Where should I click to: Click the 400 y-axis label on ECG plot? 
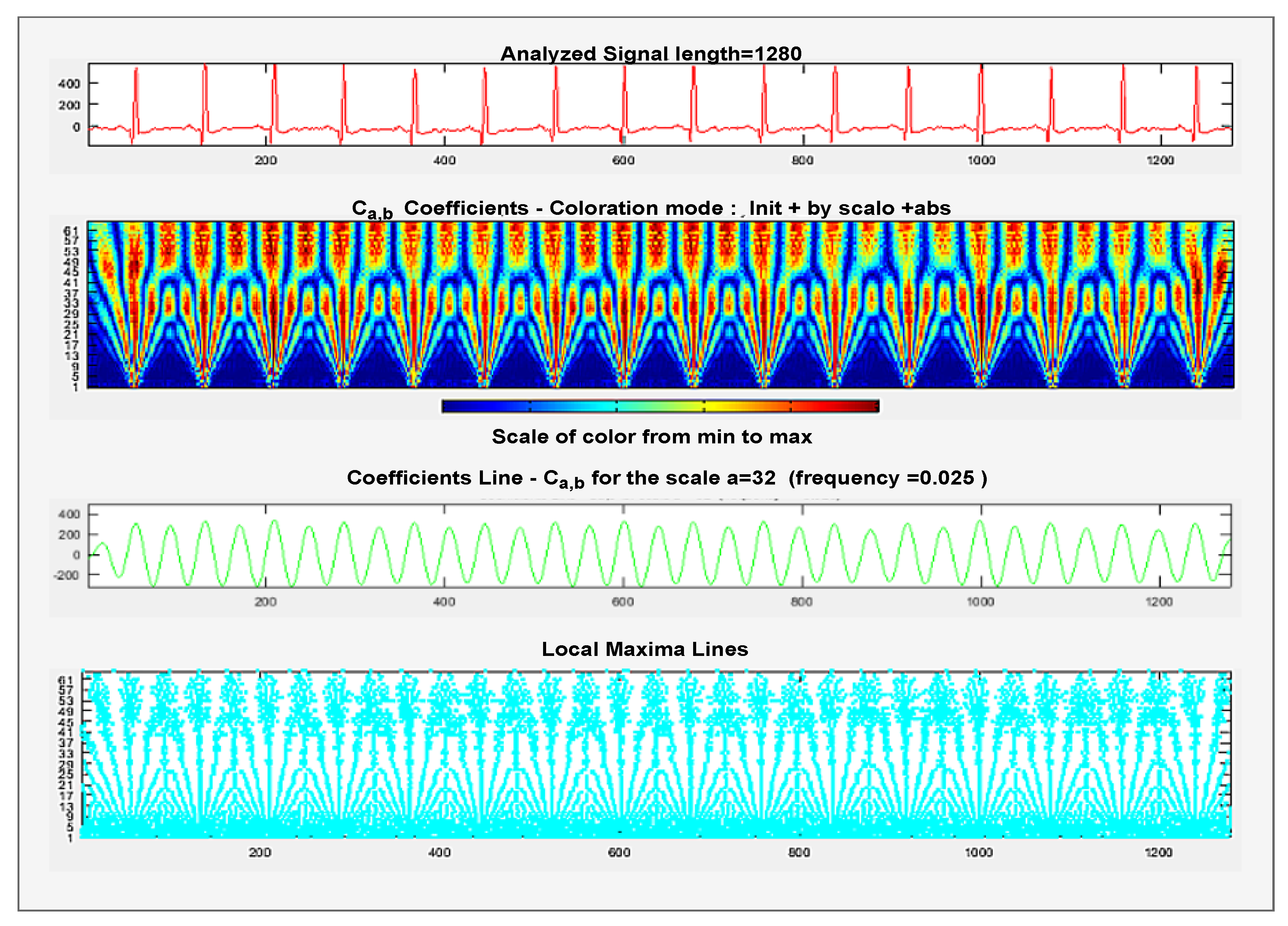(x=69, y=84)
